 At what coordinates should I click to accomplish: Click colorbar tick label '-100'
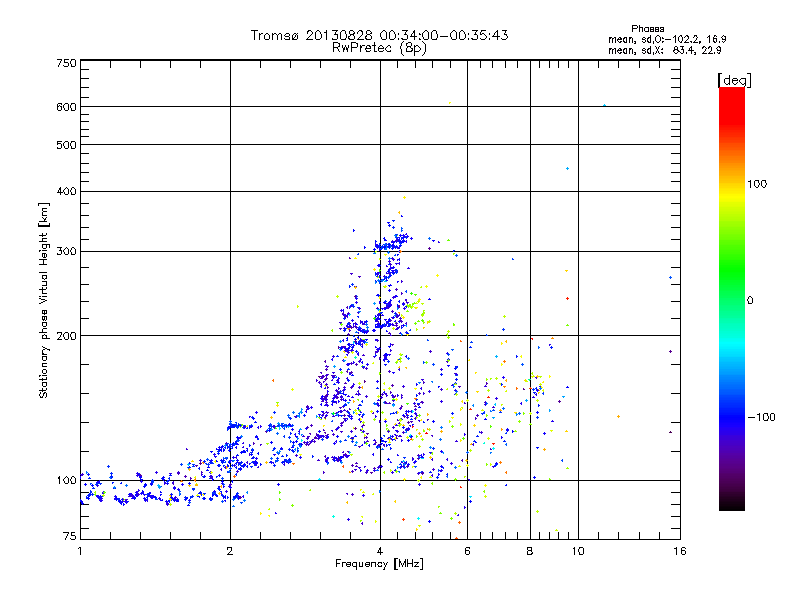(x=761, y=417)
